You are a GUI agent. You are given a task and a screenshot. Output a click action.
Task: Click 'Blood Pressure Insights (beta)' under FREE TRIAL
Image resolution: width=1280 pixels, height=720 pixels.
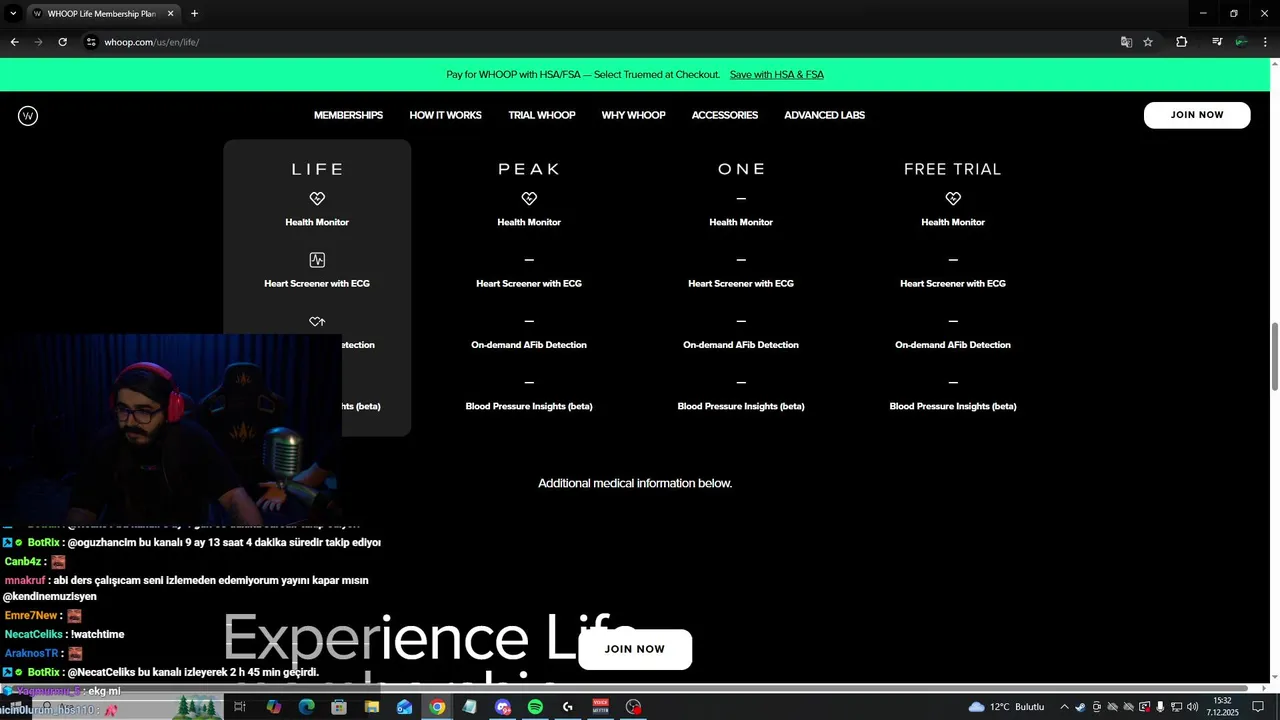click(x=953, y=406)
